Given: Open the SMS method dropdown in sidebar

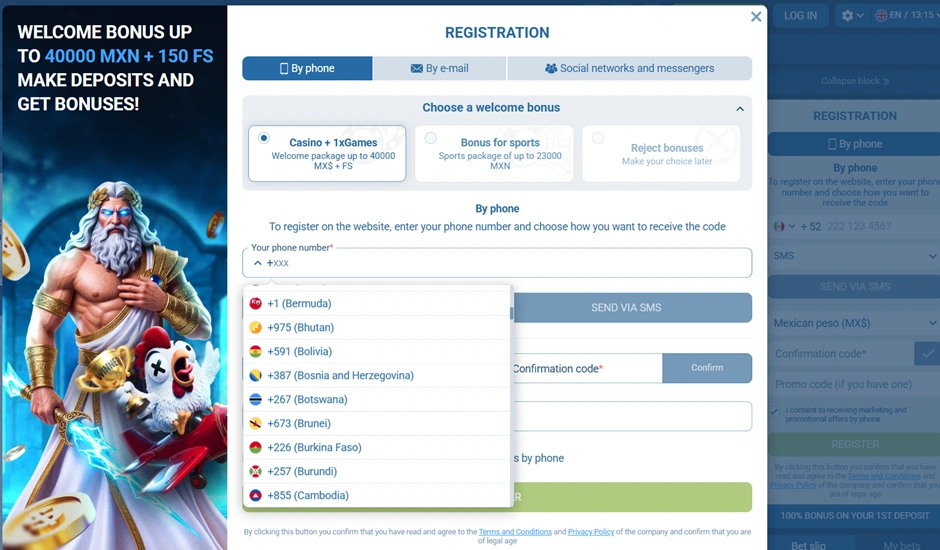Looking at the screenshot, I should coord(855,256).
